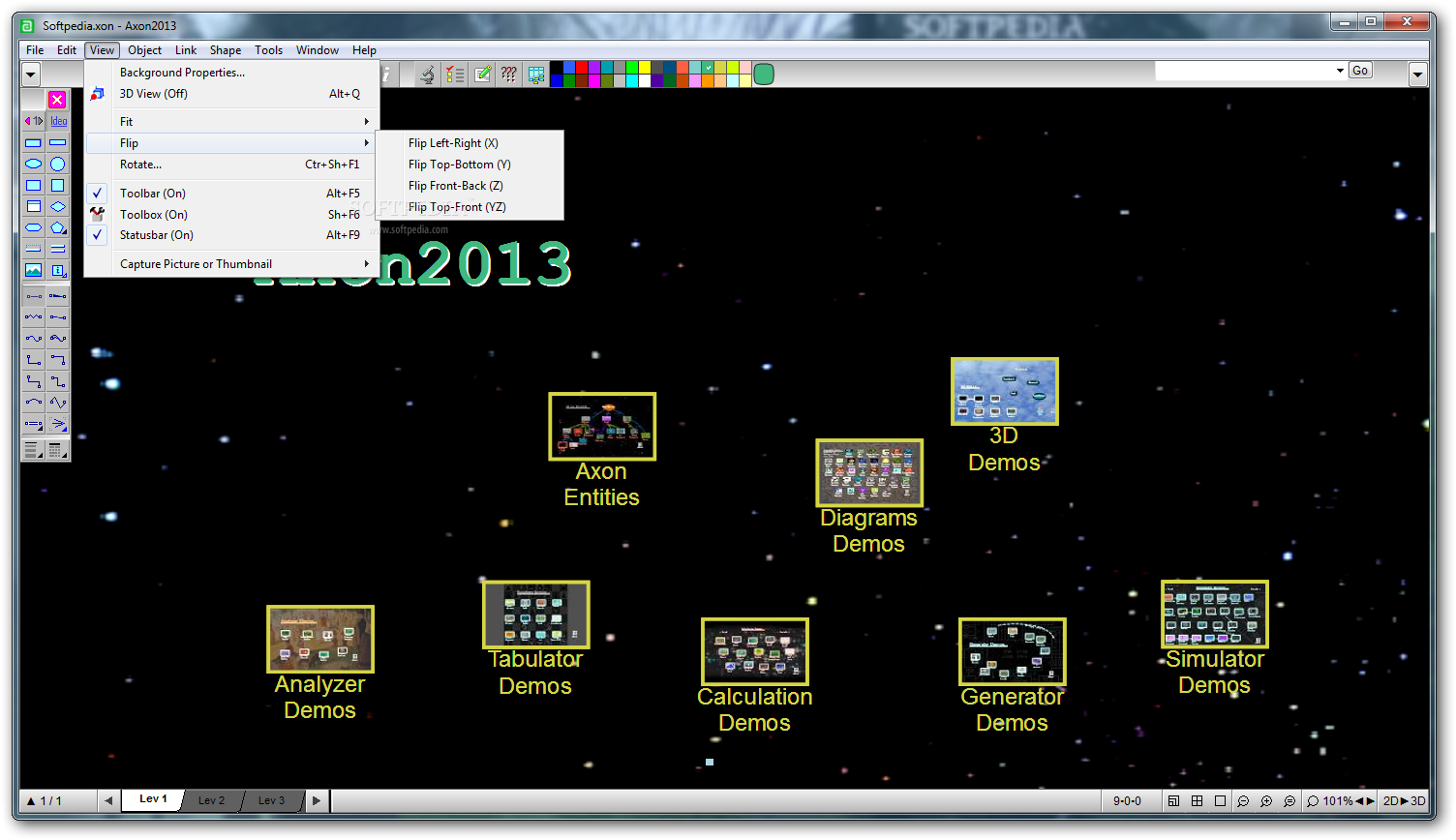The height and width of the screenshot is (840, 1456).
Task: Close the toolbox with pink X
Action: (x=57, y=99)
